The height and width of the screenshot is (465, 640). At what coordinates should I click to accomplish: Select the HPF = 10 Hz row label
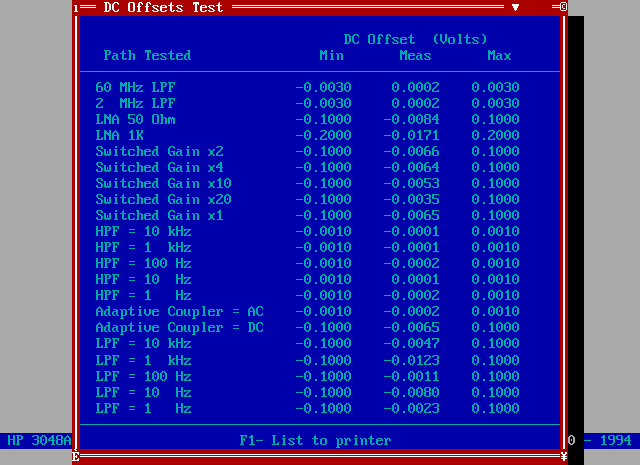[143, 280]
